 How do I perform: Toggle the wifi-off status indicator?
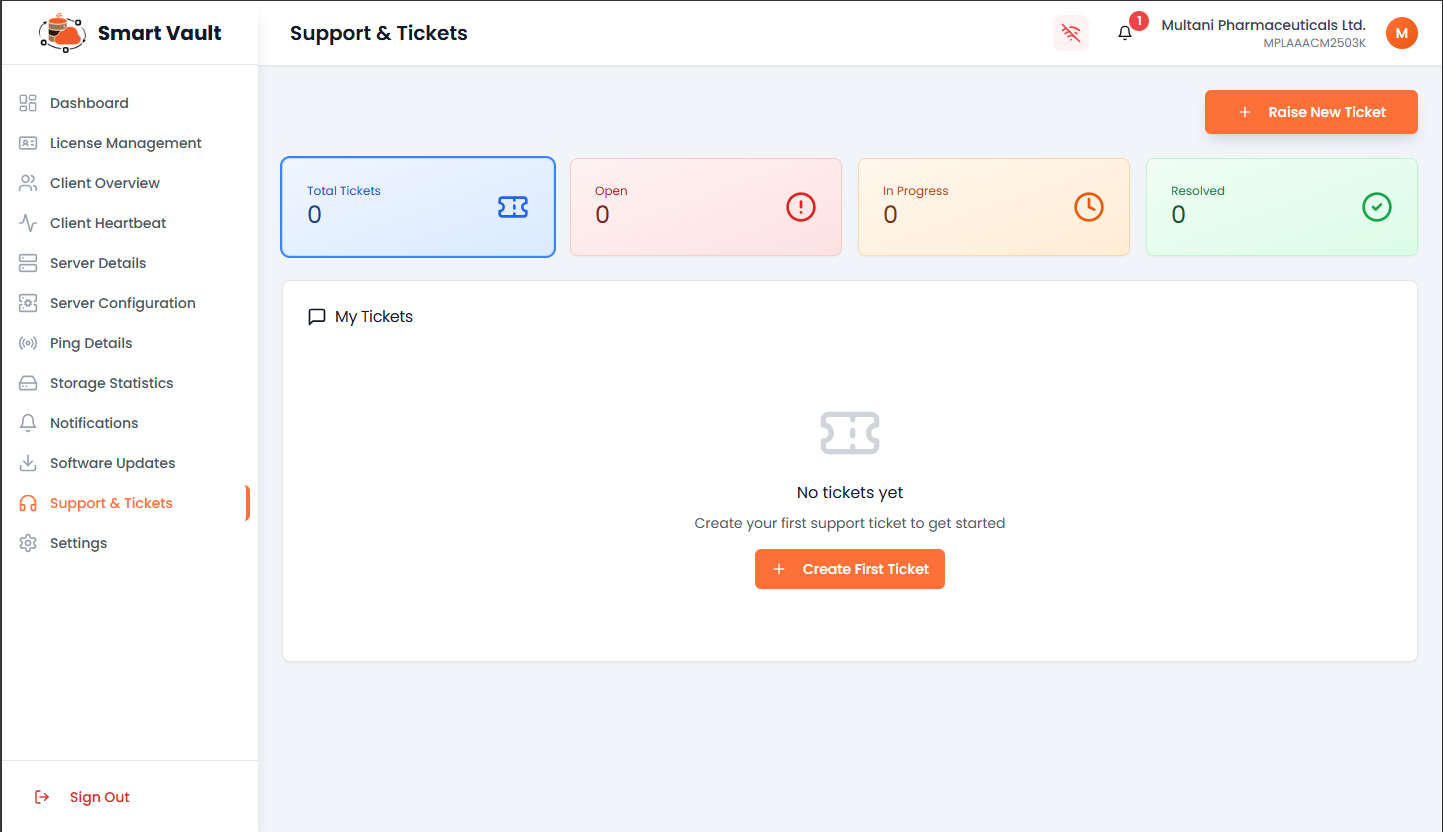1071,33
